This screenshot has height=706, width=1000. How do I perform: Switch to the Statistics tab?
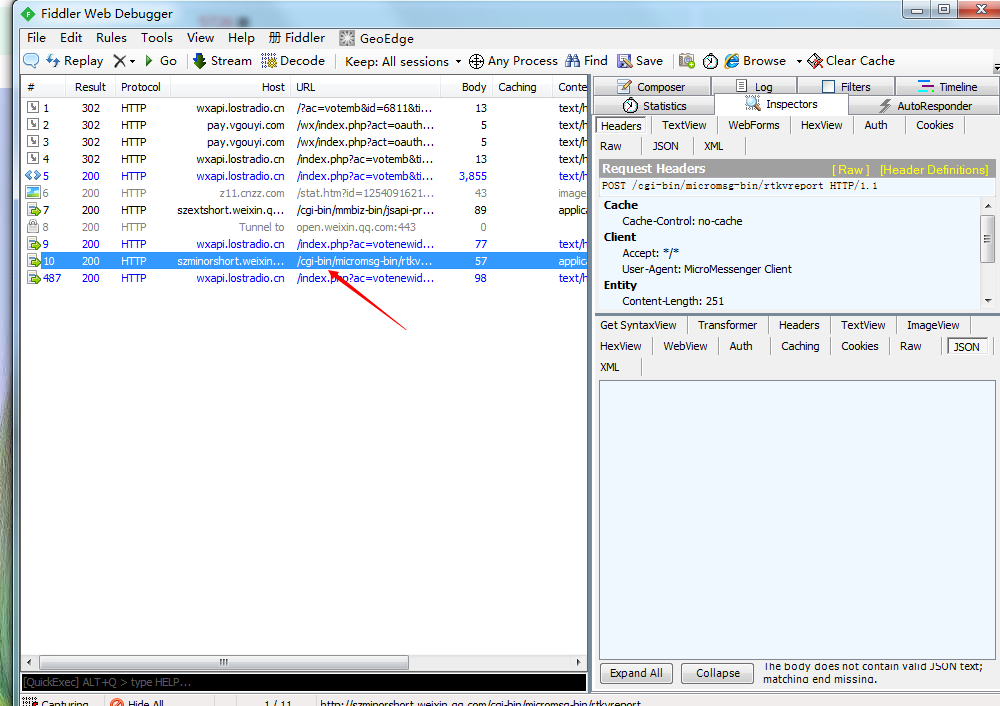click(x=654, y=106)
